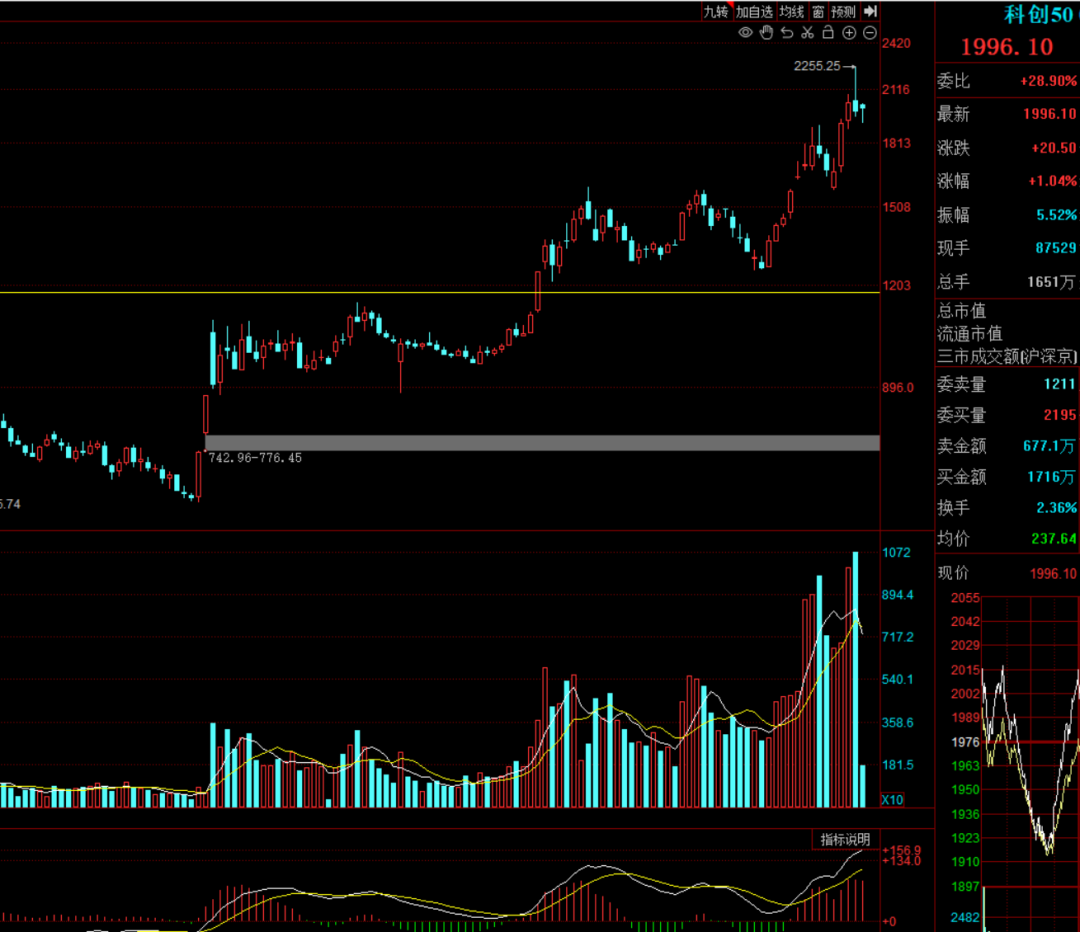Select the scissors cut tool
The image size is (1080, 932).
click(807, 32)
